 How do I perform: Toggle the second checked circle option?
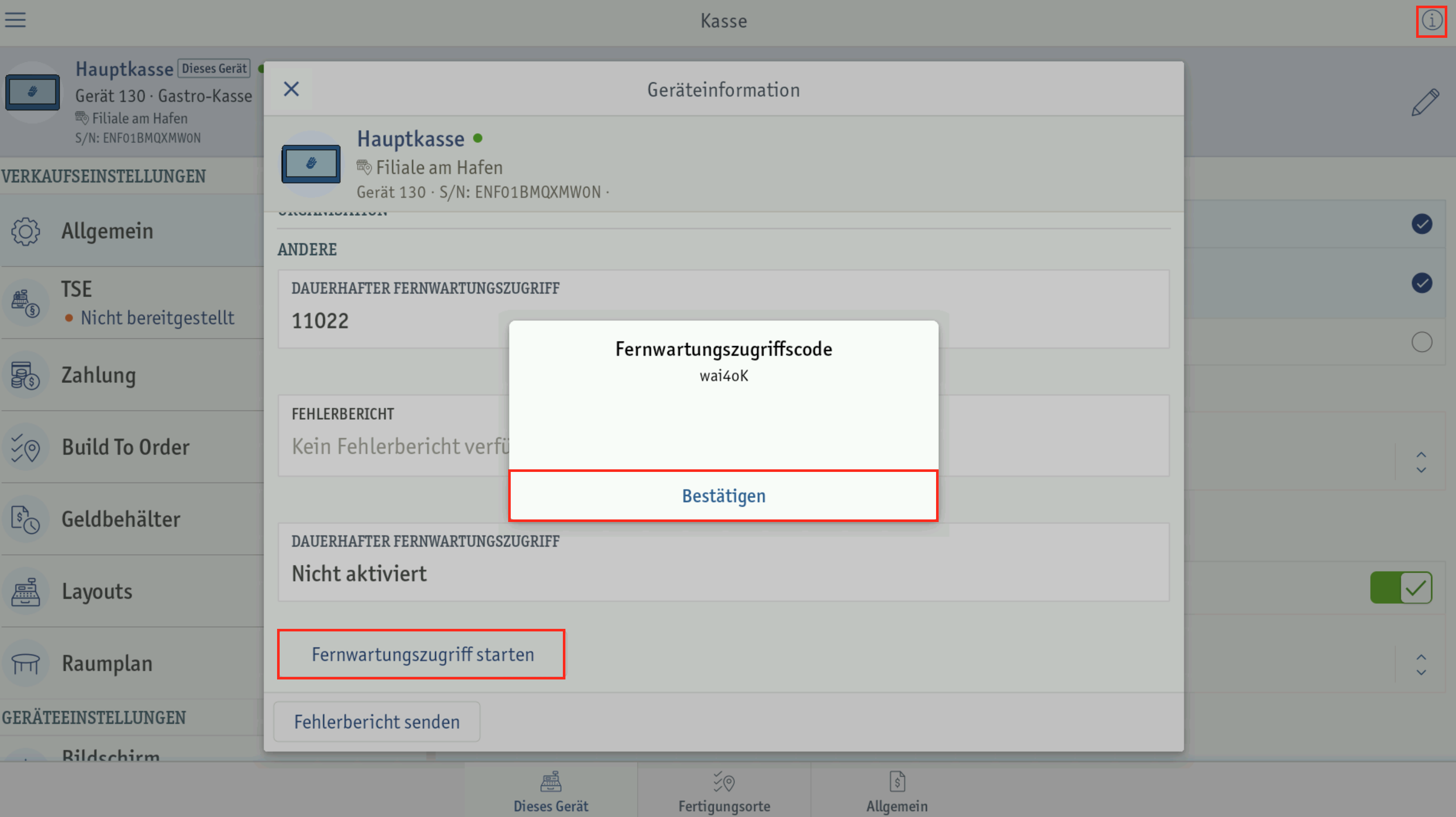1422,283
